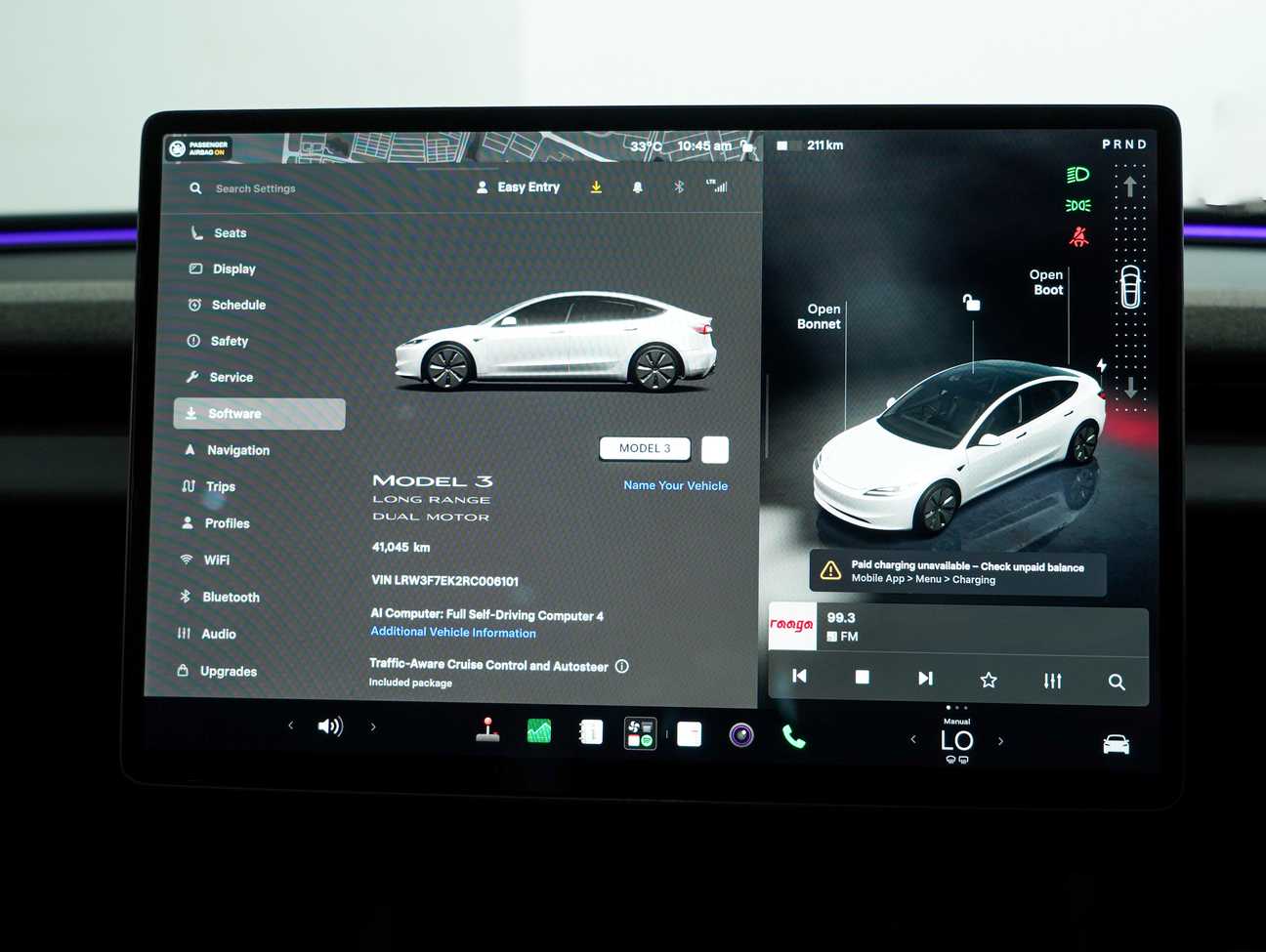The height and width of the screenshot is (952, 1266).
Task: Open Audio settings
Action: tap(218, 634)
